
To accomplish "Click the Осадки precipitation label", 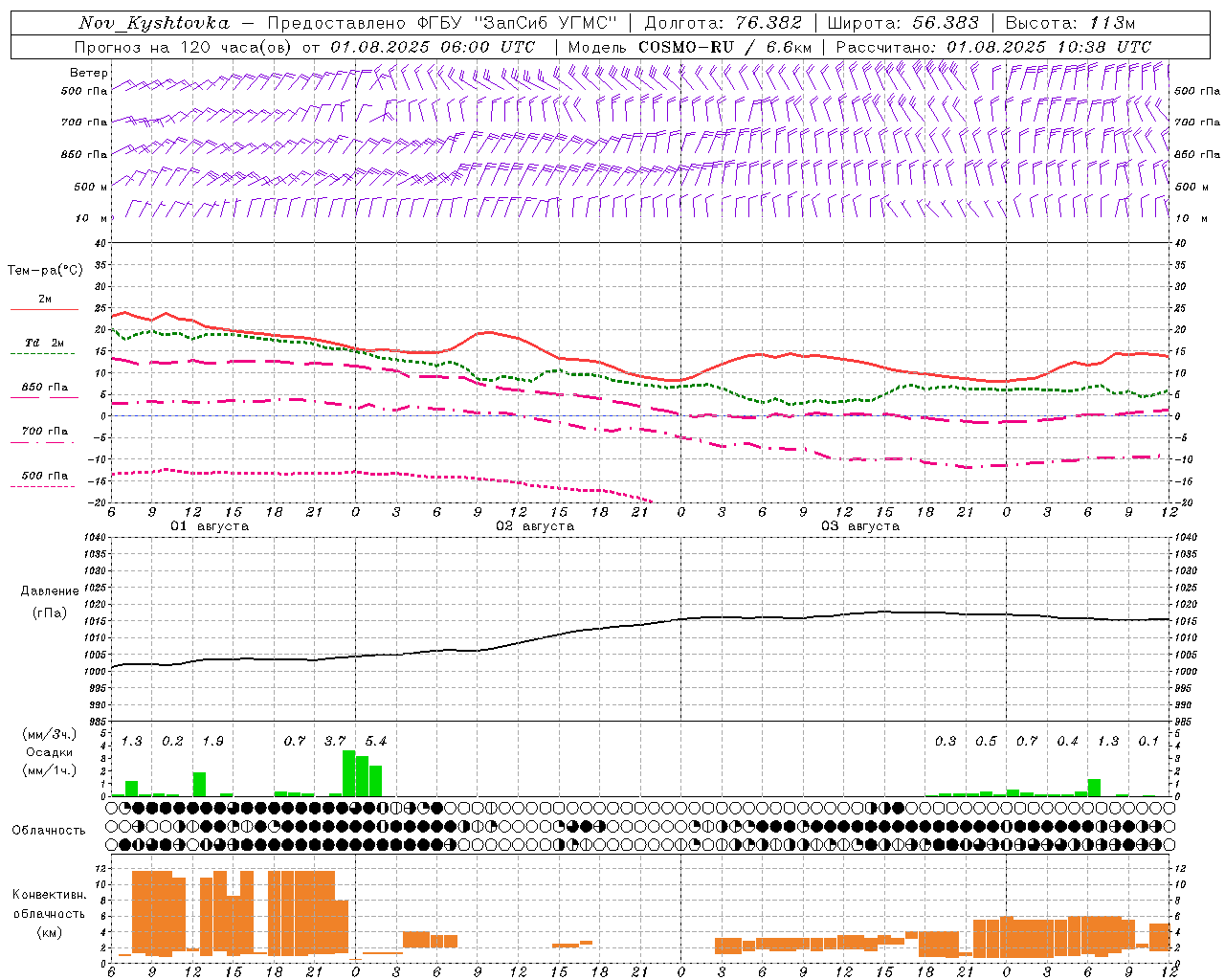I will 49,752.
